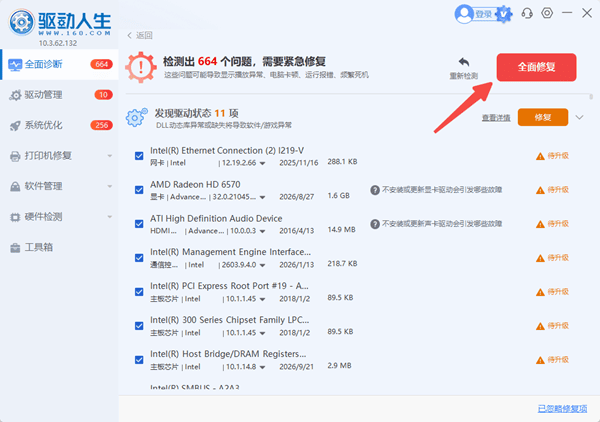Open the VIP badge icon
The height and width of the screenshot is (422, 600).
tap(504, 14)
